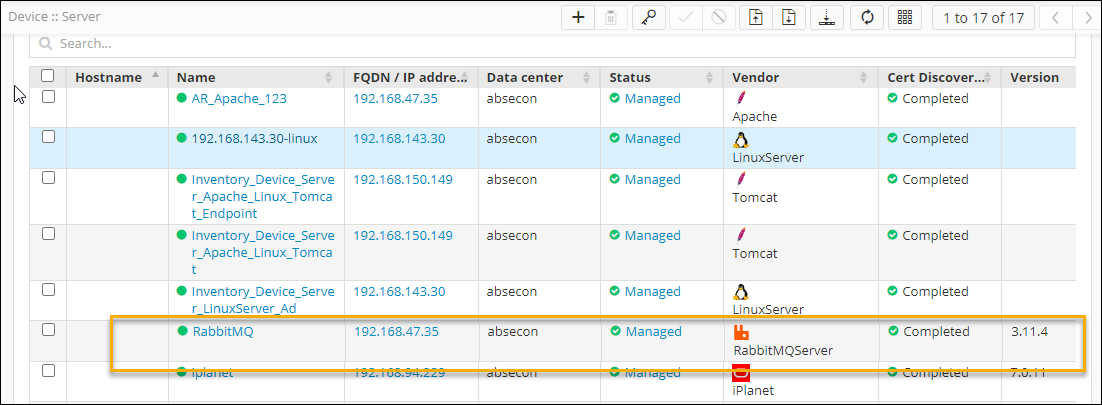
Task: Check the RabbitMQ row checkbox
Action: (48, 329)
